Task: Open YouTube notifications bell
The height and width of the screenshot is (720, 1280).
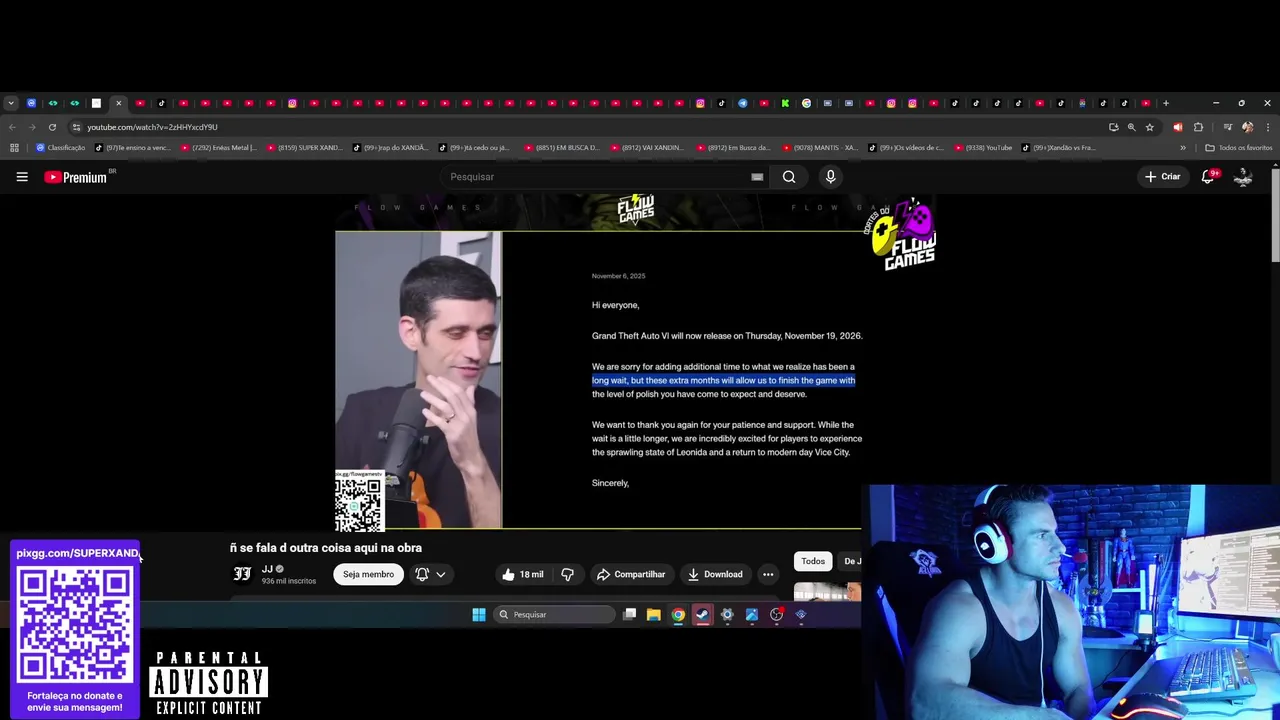Action: pos(1208,177)
